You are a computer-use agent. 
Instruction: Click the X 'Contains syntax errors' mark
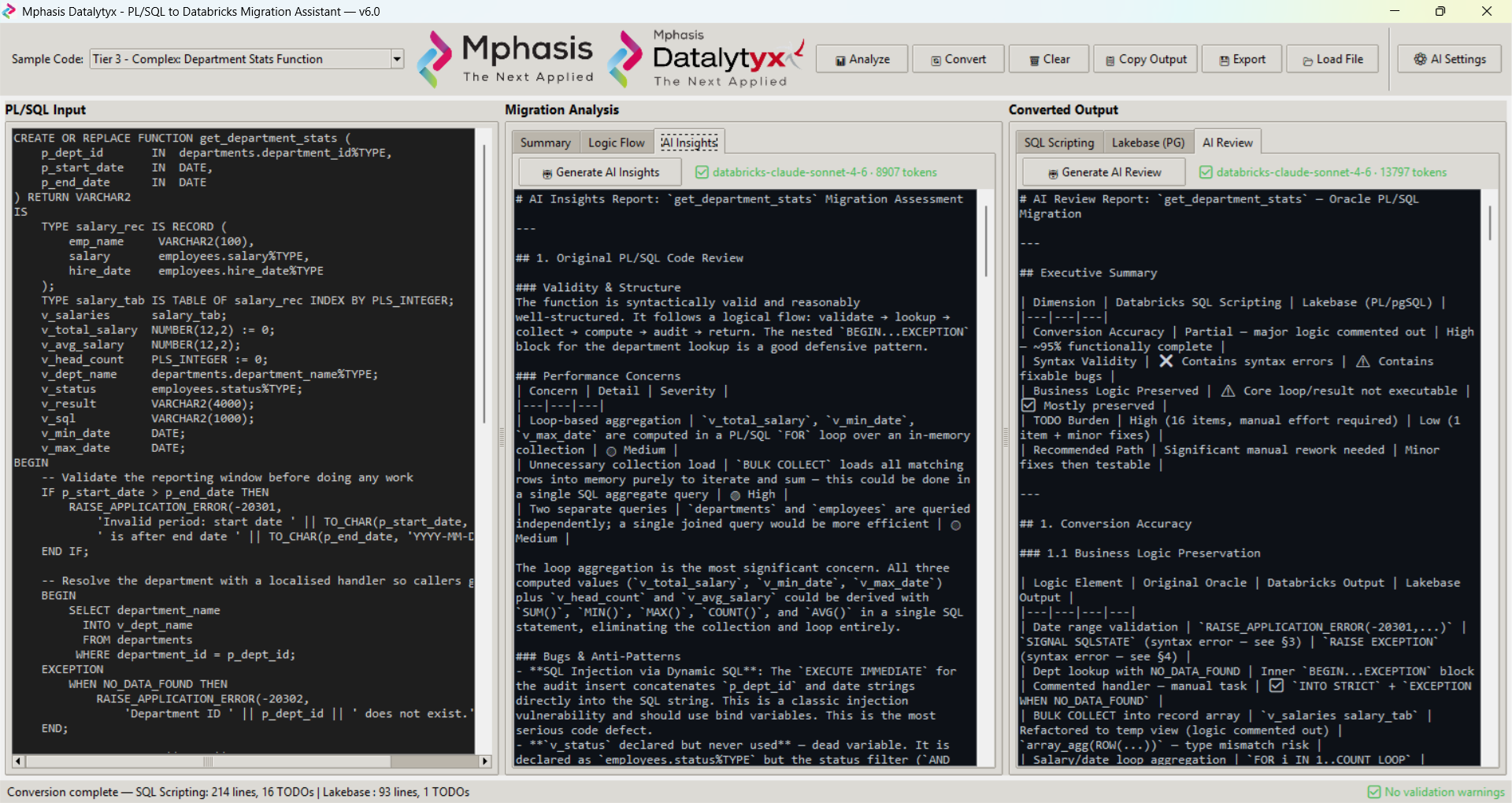click(1166, 361)
